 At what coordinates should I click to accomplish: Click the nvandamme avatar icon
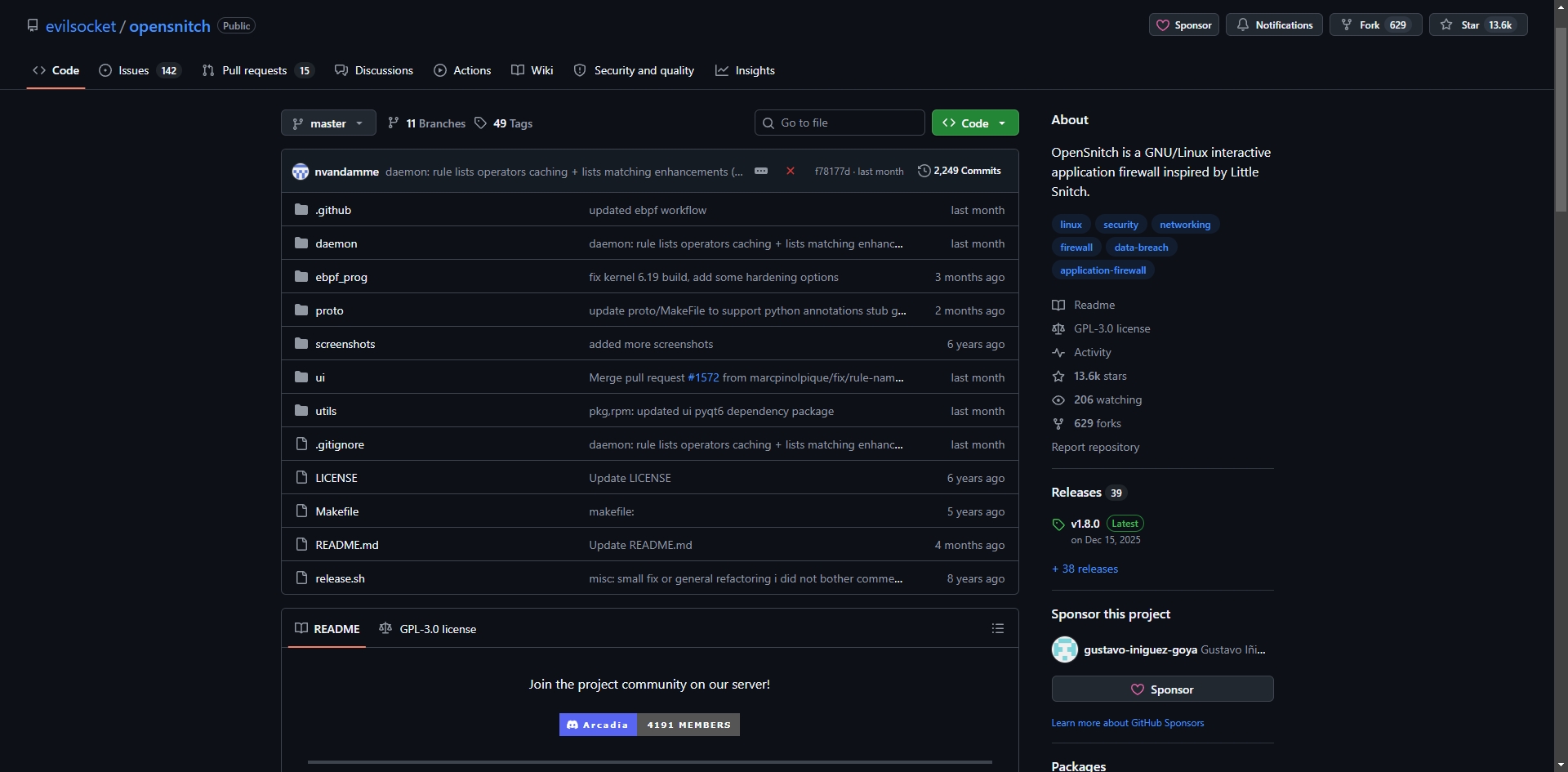click(301, 172)
